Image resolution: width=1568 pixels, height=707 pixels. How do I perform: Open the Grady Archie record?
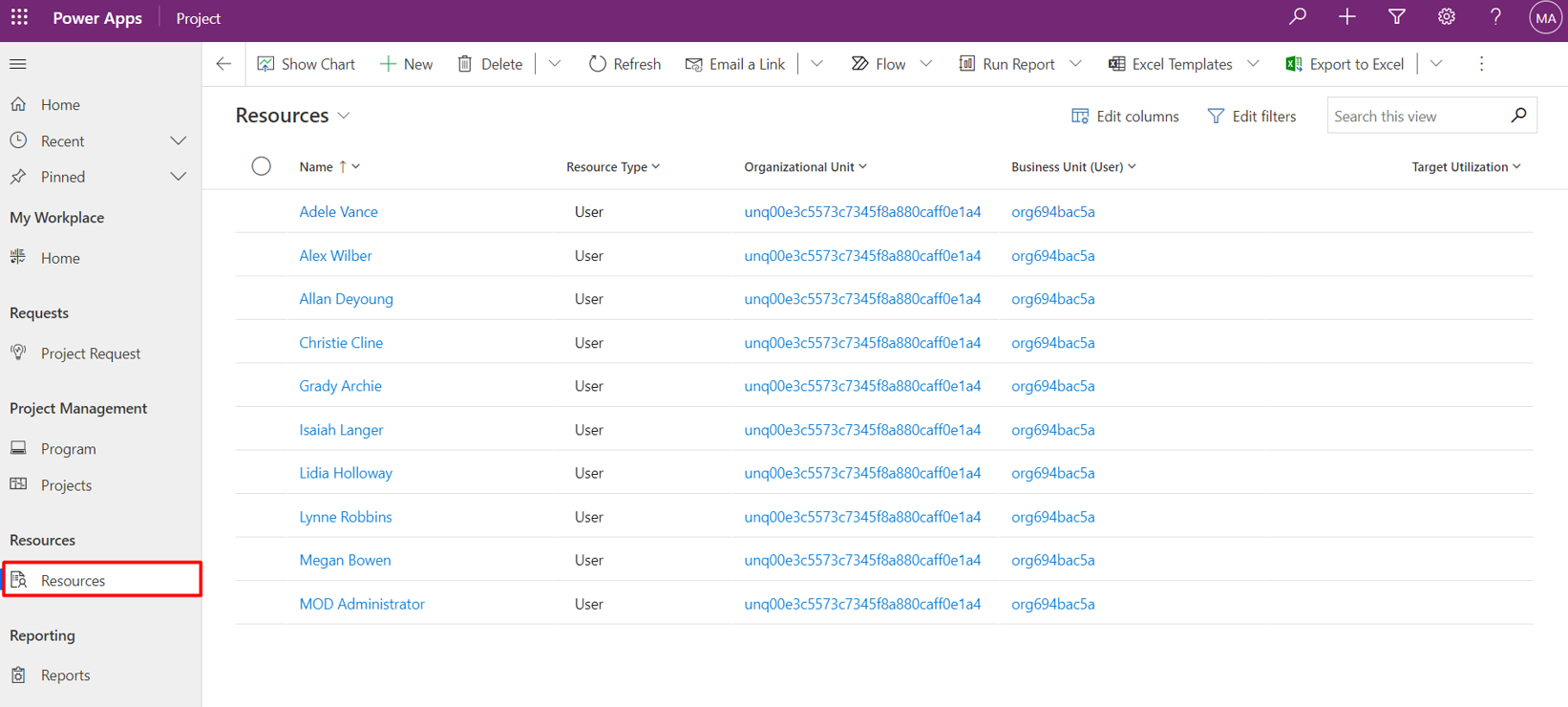pos(340,386)
